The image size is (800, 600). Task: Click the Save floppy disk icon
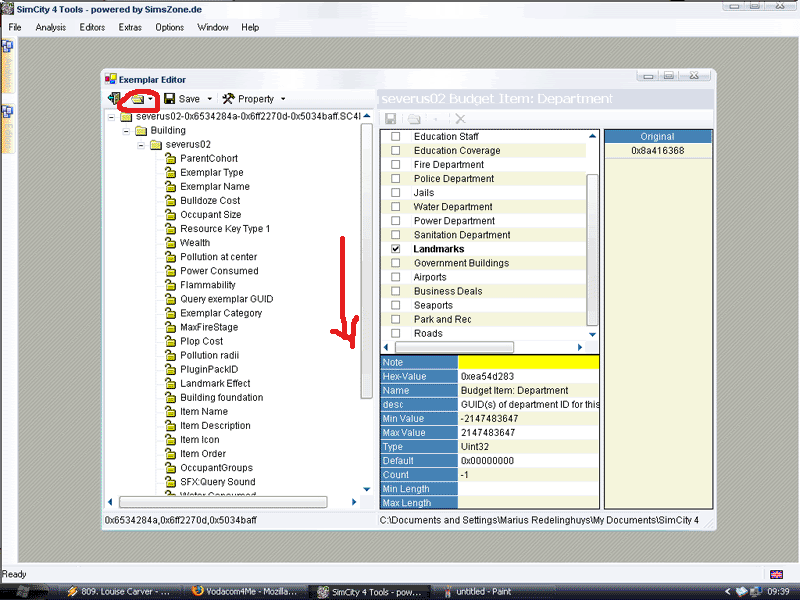169,99
